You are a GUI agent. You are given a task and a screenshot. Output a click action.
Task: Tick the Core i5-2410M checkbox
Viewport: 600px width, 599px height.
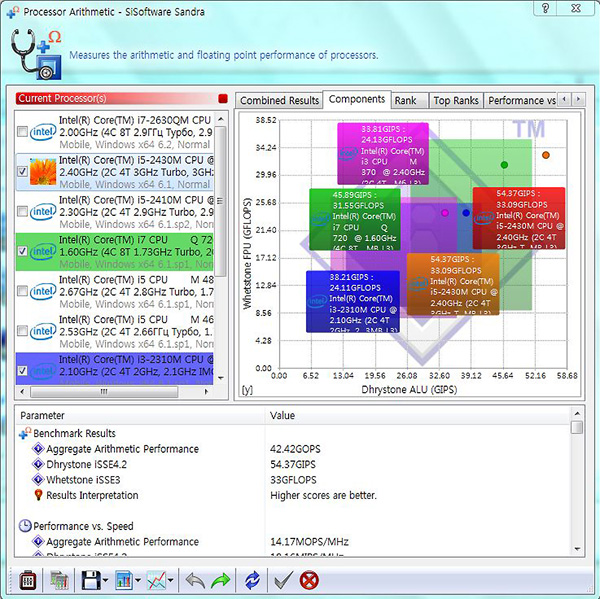click(x=23, y=212)
